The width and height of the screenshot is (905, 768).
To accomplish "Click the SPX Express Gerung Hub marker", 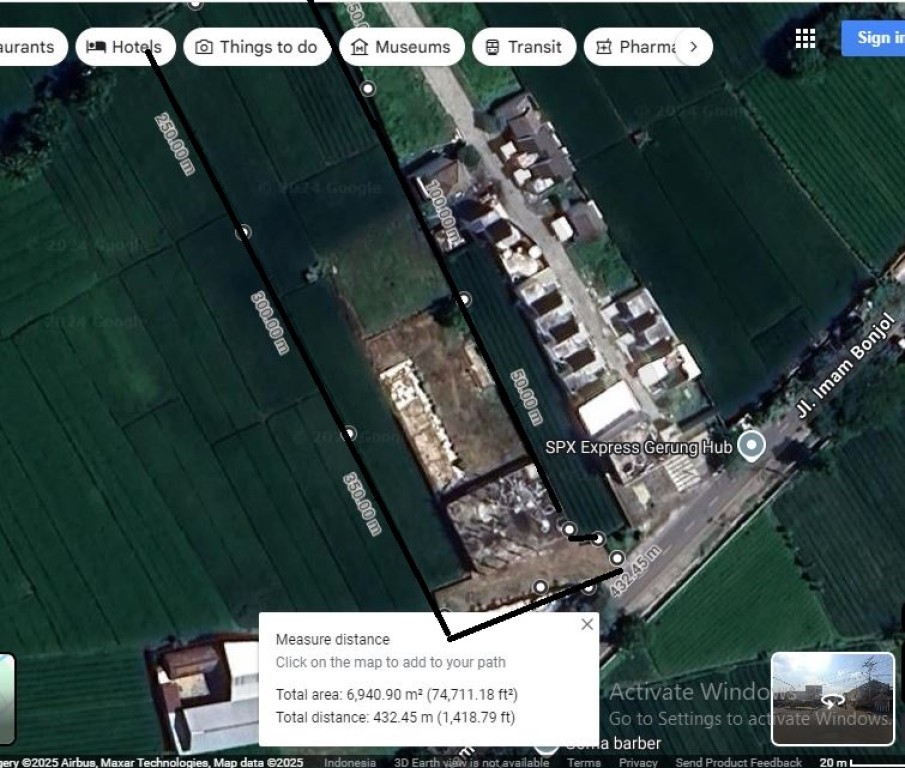I will pos(751,446).
